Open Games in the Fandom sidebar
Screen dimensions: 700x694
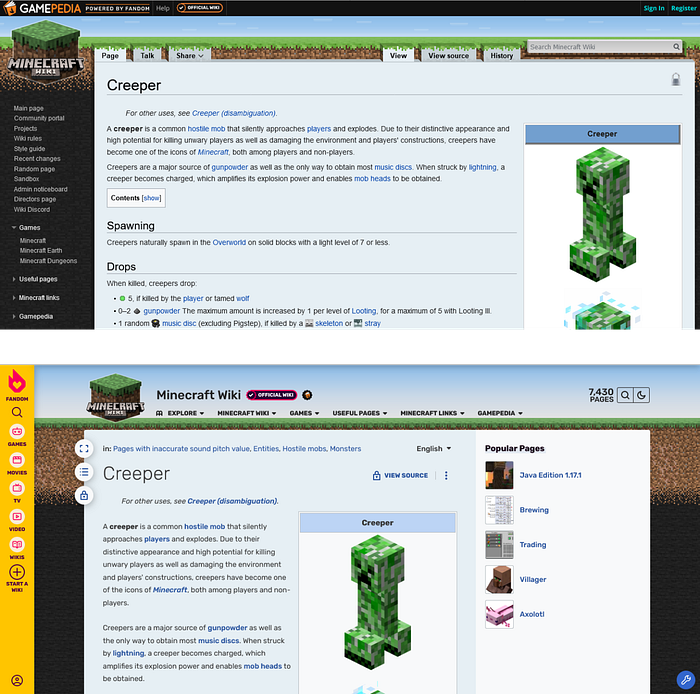(x=17, y=435)
